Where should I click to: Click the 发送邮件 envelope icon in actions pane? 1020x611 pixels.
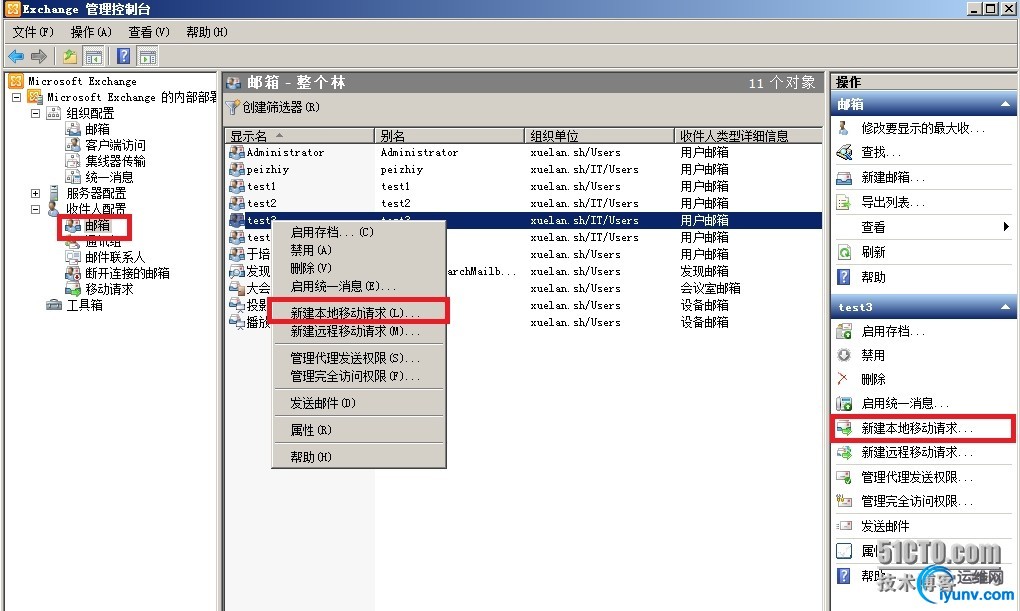844,526
